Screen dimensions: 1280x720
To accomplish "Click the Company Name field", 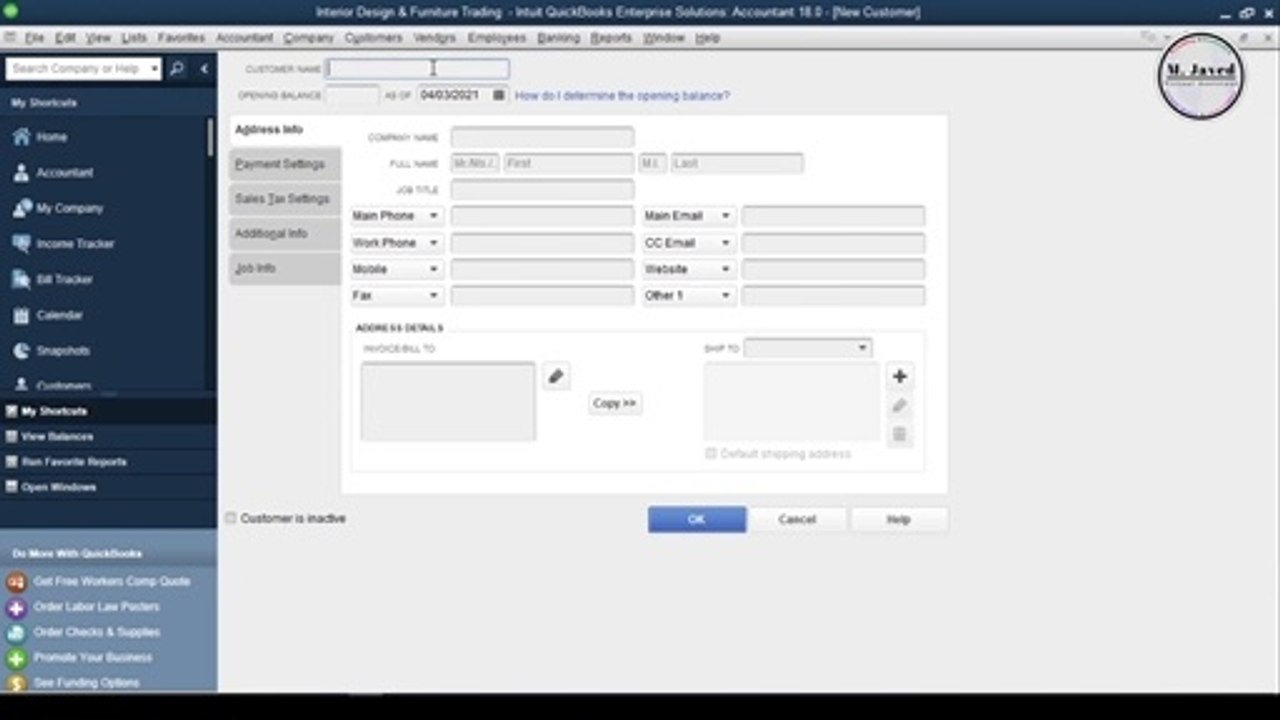I will click(x=542, y=137).
